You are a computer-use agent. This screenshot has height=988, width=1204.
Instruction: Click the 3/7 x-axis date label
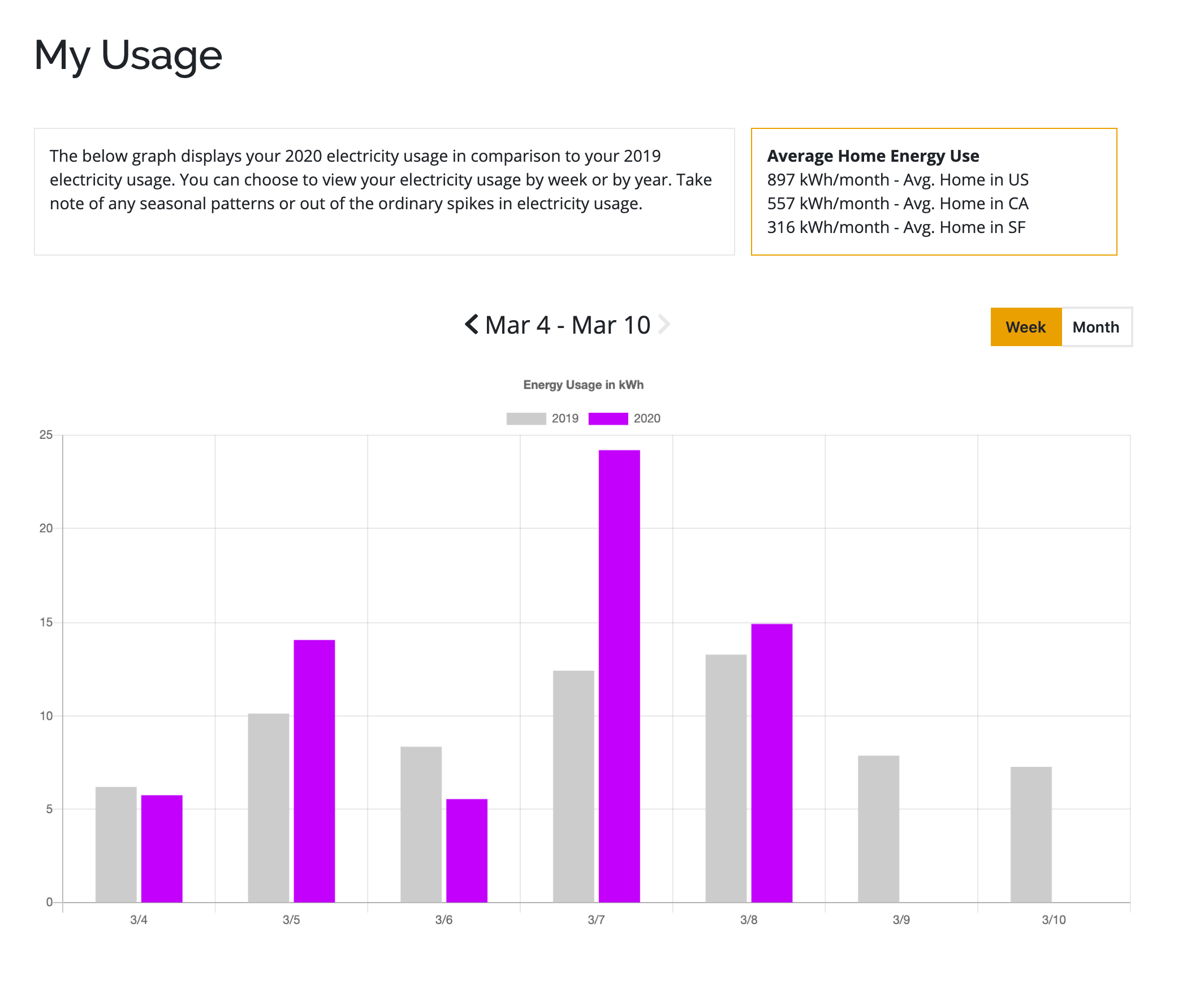click(x=595, y=920)
